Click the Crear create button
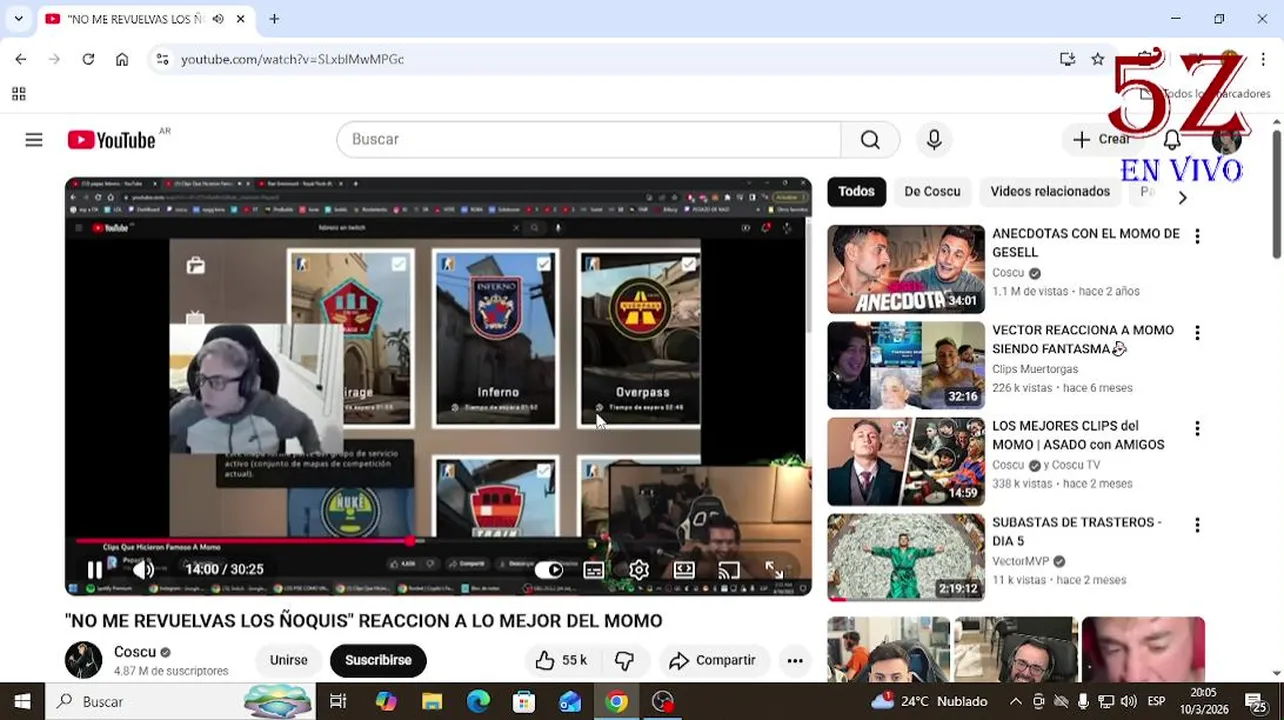The width and height of the screenshot is (1284, 720). (1101, 140)
